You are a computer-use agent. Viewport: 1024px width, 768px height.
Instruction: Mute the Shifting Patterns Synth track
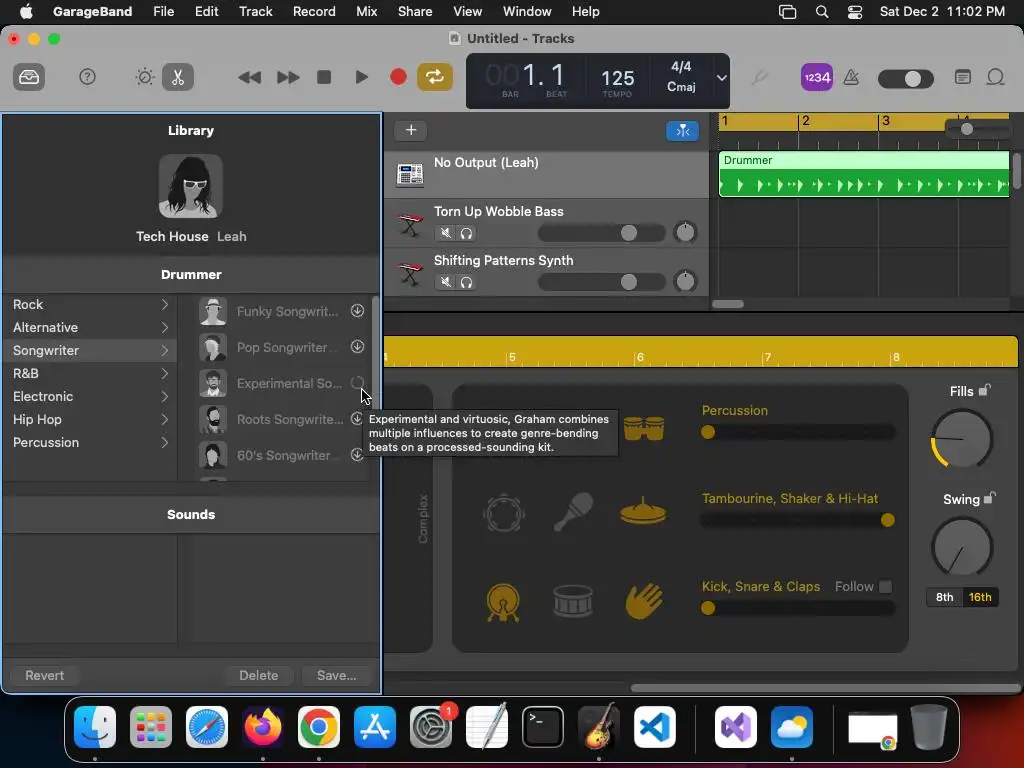pyautogui.click(x=445, y=282)
